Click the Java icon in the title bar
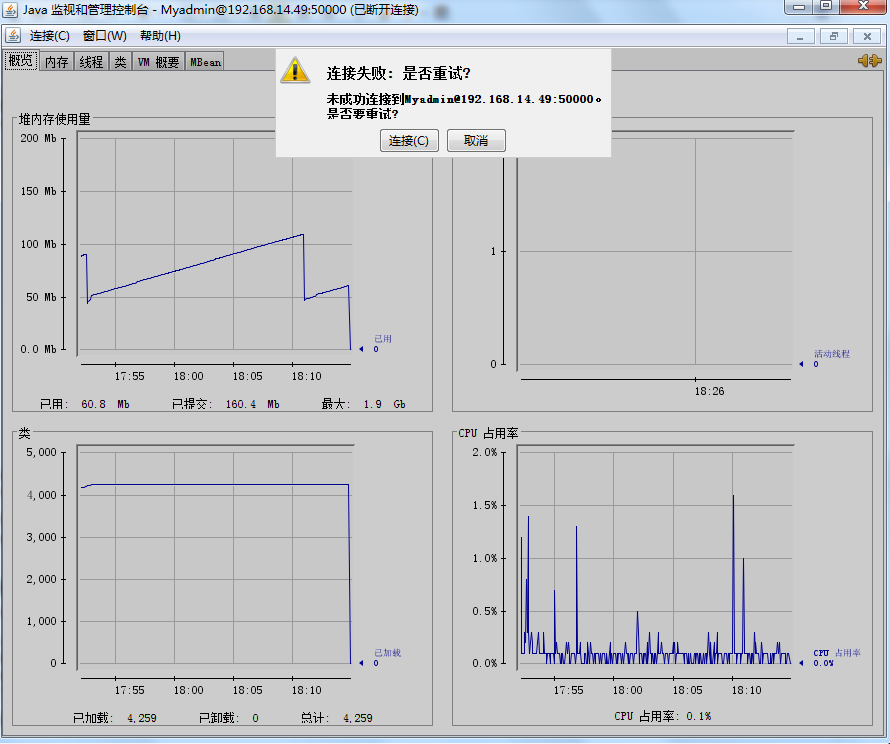The height and width of the screenshot is (744, 890). click(x=10, y=10)
